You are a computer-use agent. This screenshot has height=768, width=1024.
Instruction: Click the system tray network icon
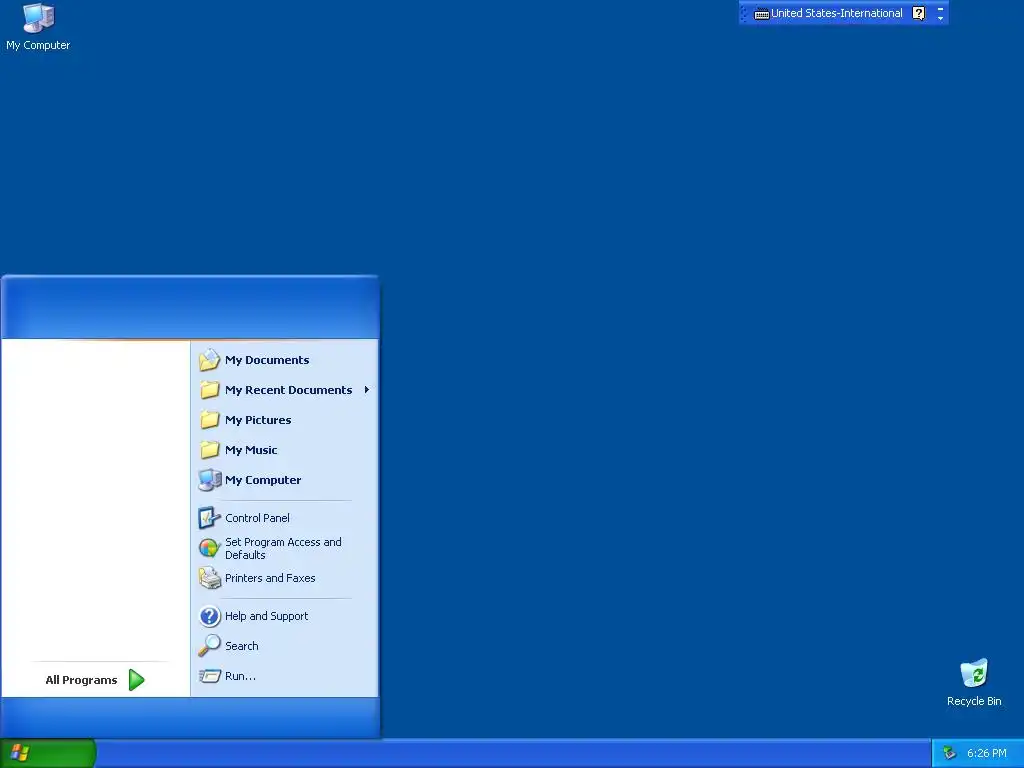tap(950, 753)
